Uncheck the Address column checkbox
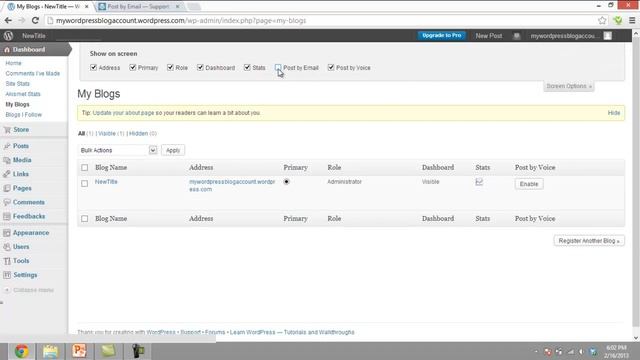The height and width of the screenshot is (360, 640). [93, 68]
